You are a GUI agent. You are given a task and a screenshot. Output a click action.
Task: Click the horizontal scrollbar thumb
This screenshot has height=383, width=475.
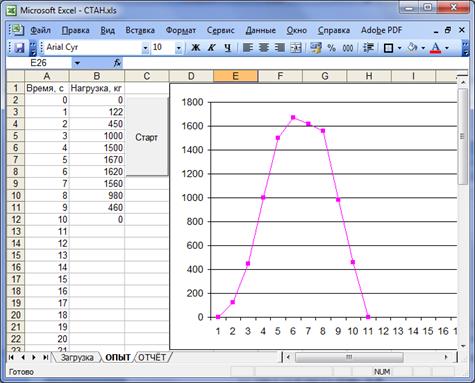tap(349, 357)
